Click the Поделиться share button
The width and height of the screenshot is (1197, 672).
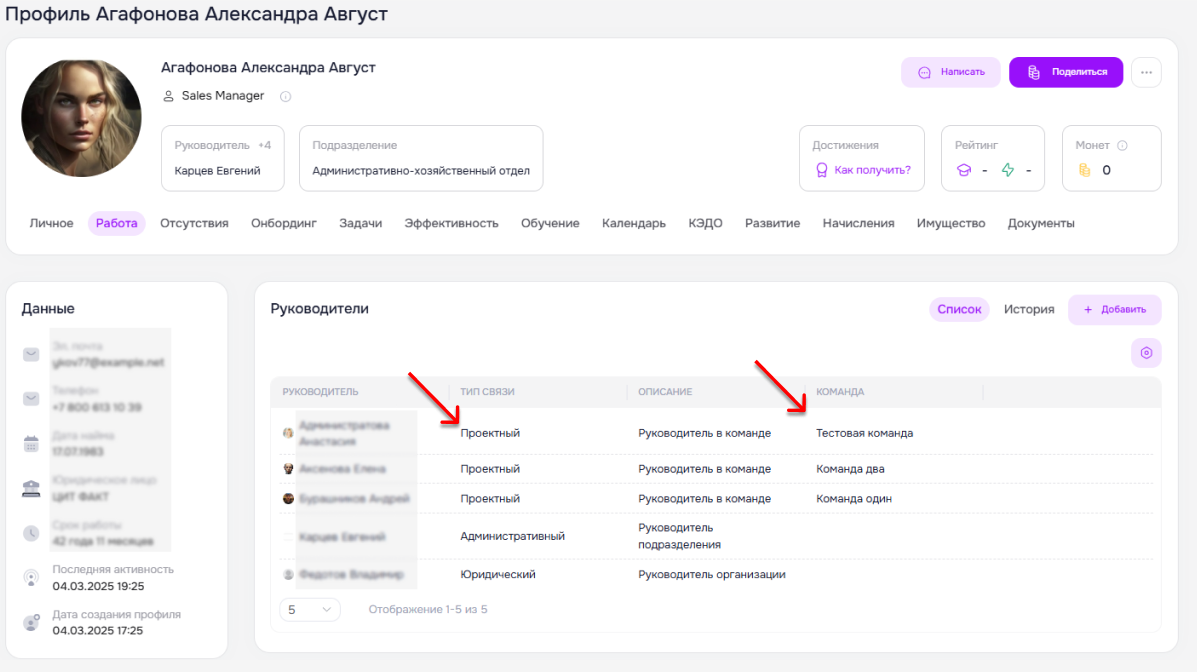[x=1066, y=72]
